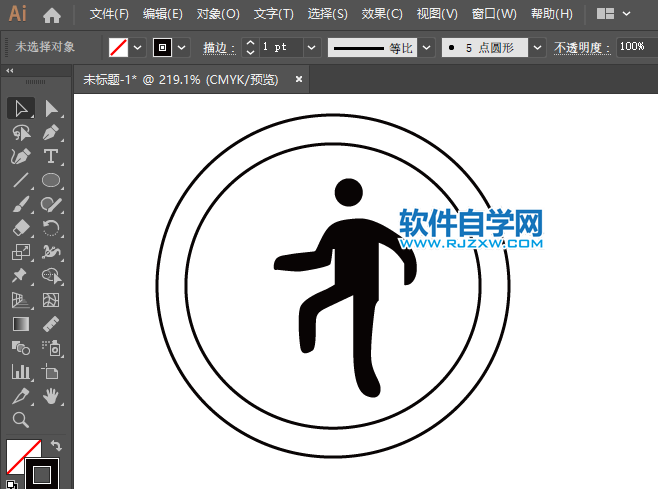Select the Symbol Sprayer tool
658x489 pixels.
[51, 348]
